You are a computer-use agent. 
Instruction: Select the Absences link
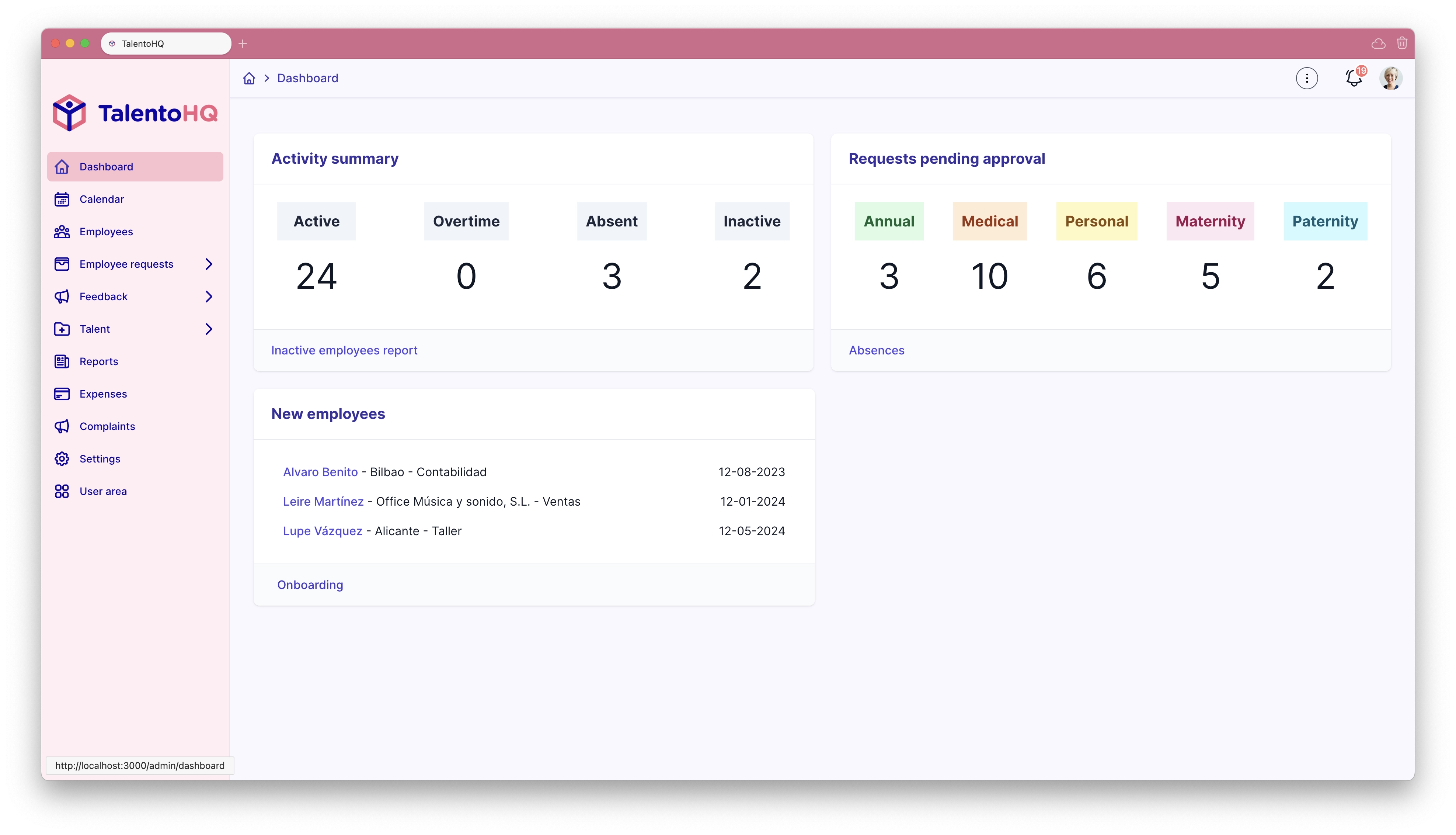877,350
